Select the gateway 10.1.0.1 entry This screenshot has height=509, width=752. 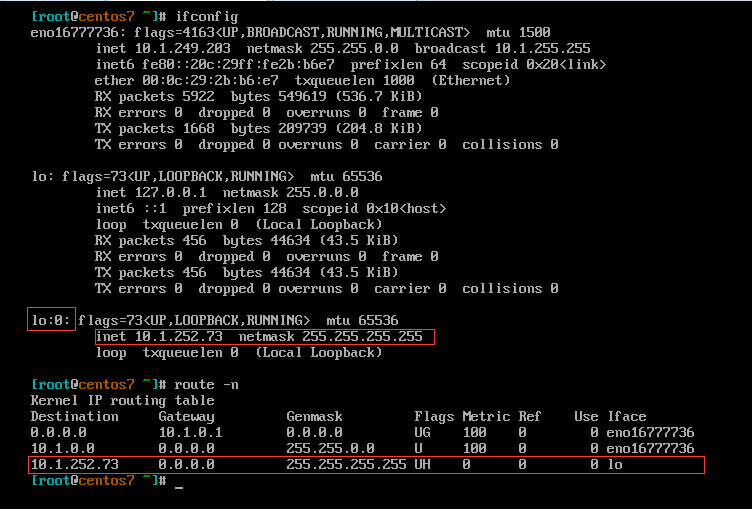tap(190, 432)
